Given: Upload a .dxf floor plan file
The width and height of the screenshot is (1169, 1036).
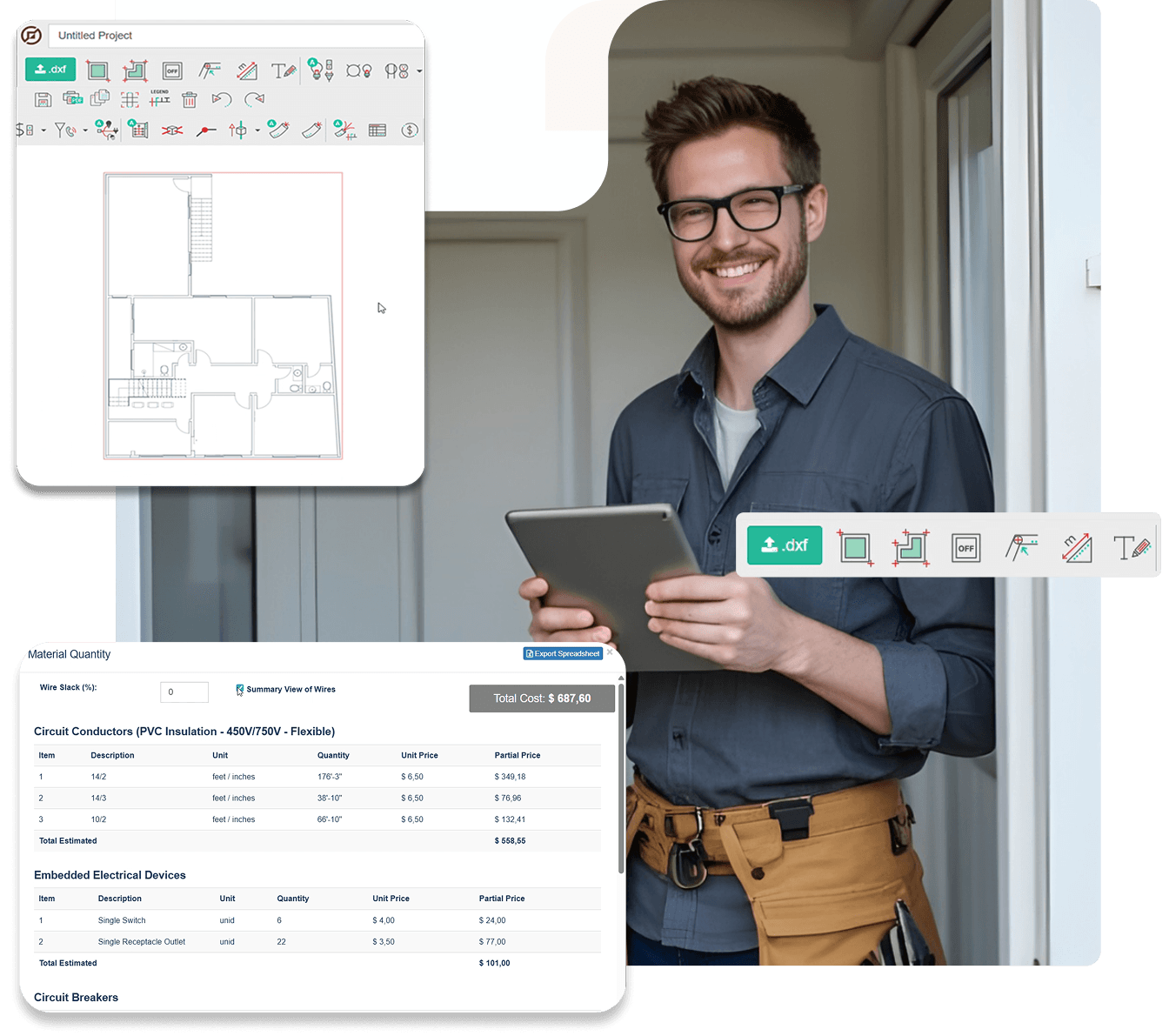Looking at the screenshot, I should [x=50, y=69].
